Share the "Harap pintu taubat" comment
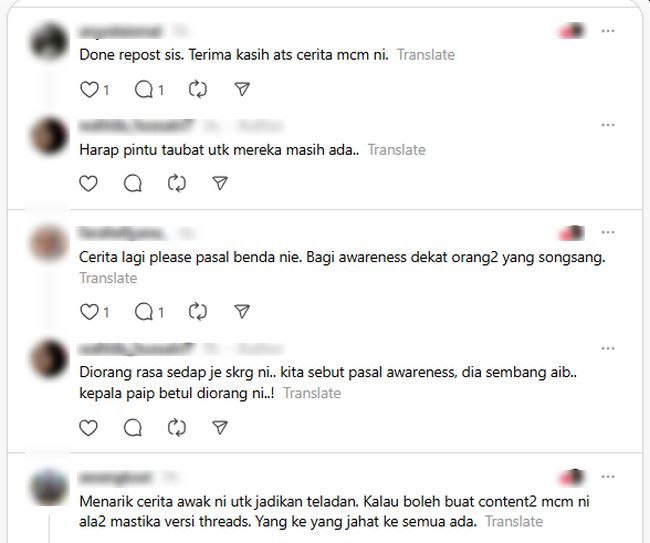The image size is (650, 543). 220,183
